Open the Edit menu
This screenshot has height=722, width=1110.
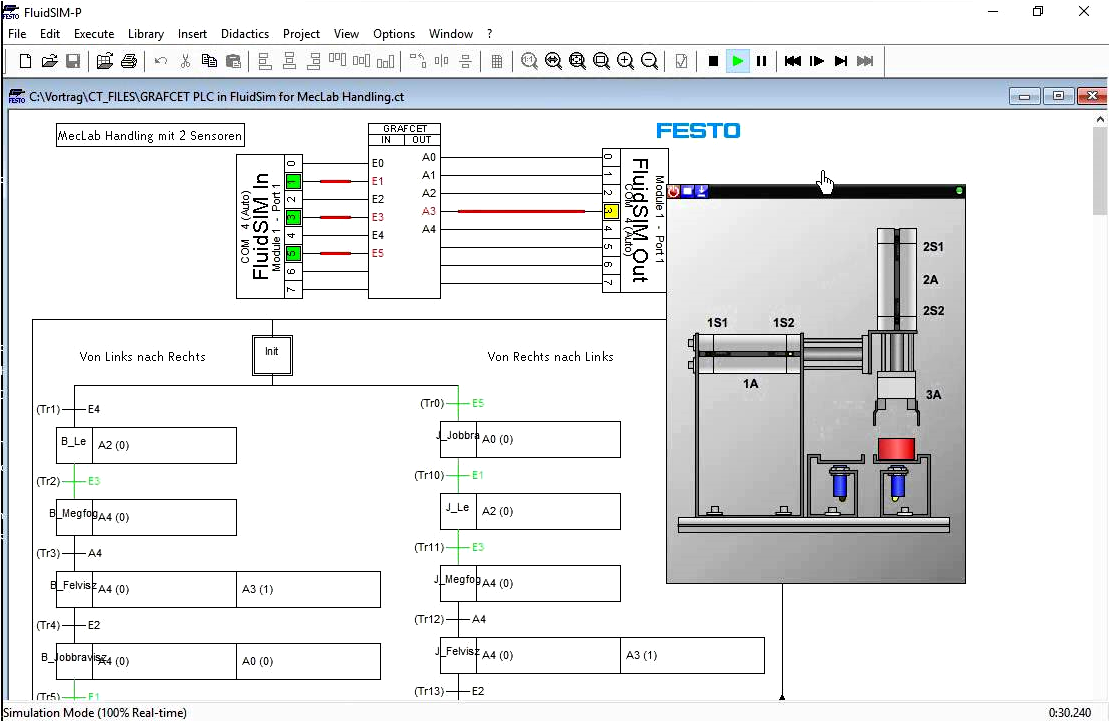point(50,34)
